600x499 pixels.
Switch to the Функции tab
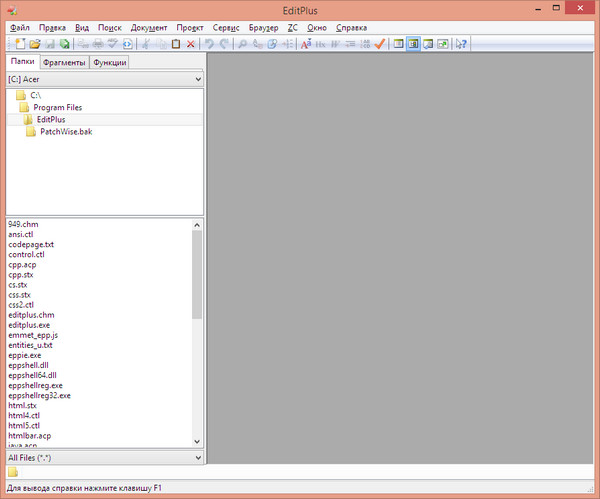click(108, 62)
